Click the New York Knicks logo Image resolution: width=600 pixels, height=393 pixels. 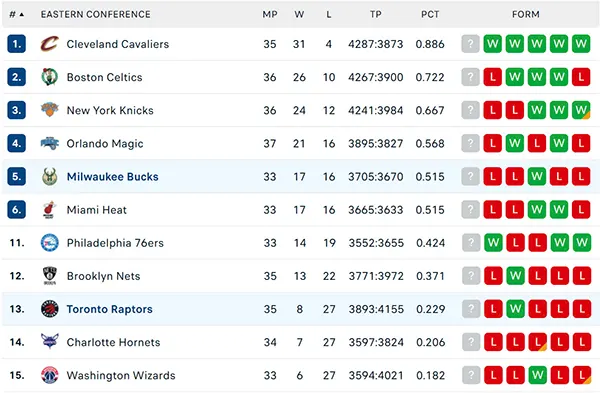click(49, 110)
